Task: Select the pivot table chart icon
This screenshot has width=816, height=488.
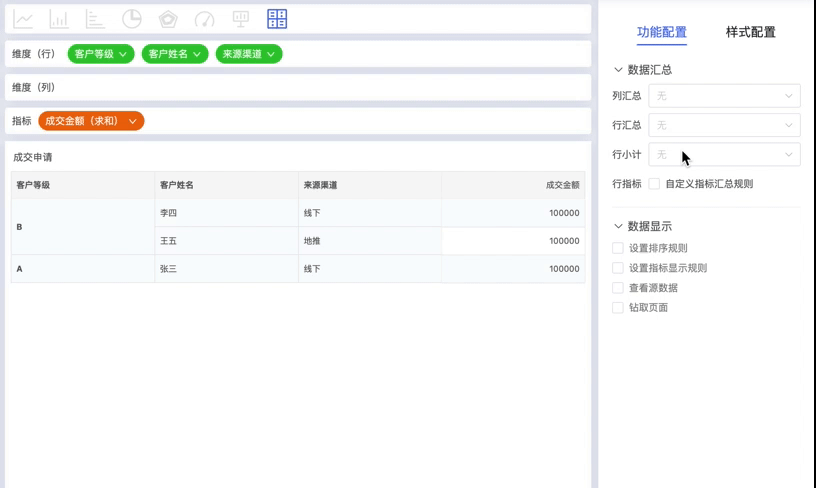Action: tap(277, 19)
